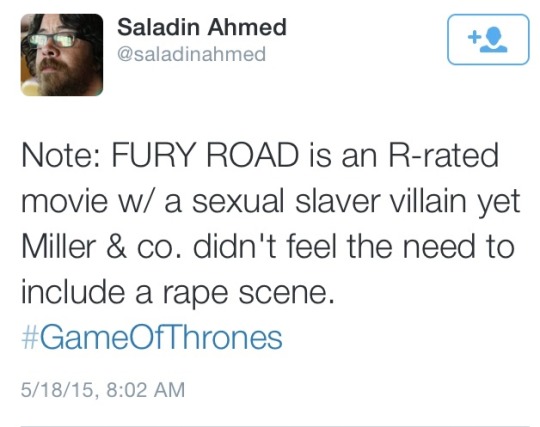Click the glasses in the profile avatar
Image resolution: width=540 pixels, height=427 pixels.
[53, 40]
